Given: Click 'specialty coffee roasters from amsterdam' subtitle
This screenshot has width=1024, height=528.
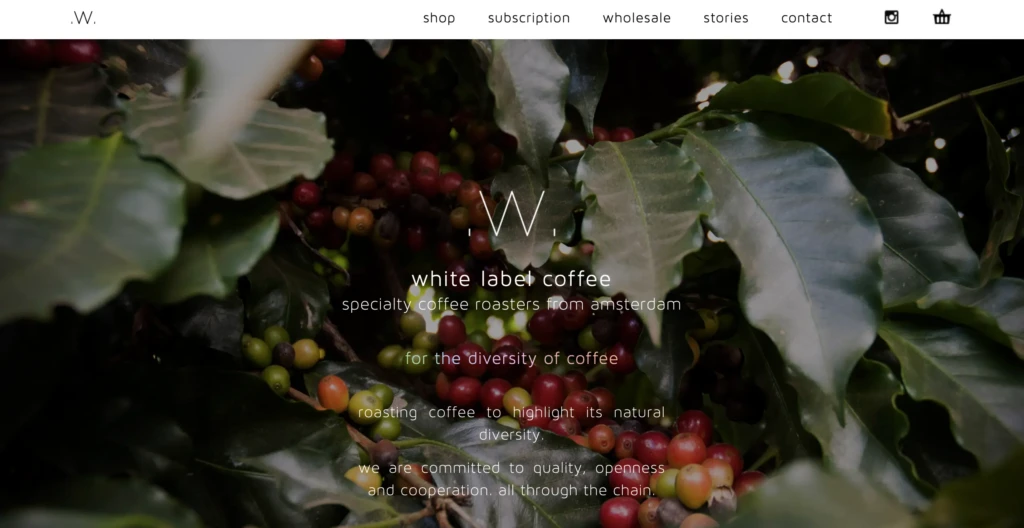Looking at the screenshot, I should tap(511, 305).
